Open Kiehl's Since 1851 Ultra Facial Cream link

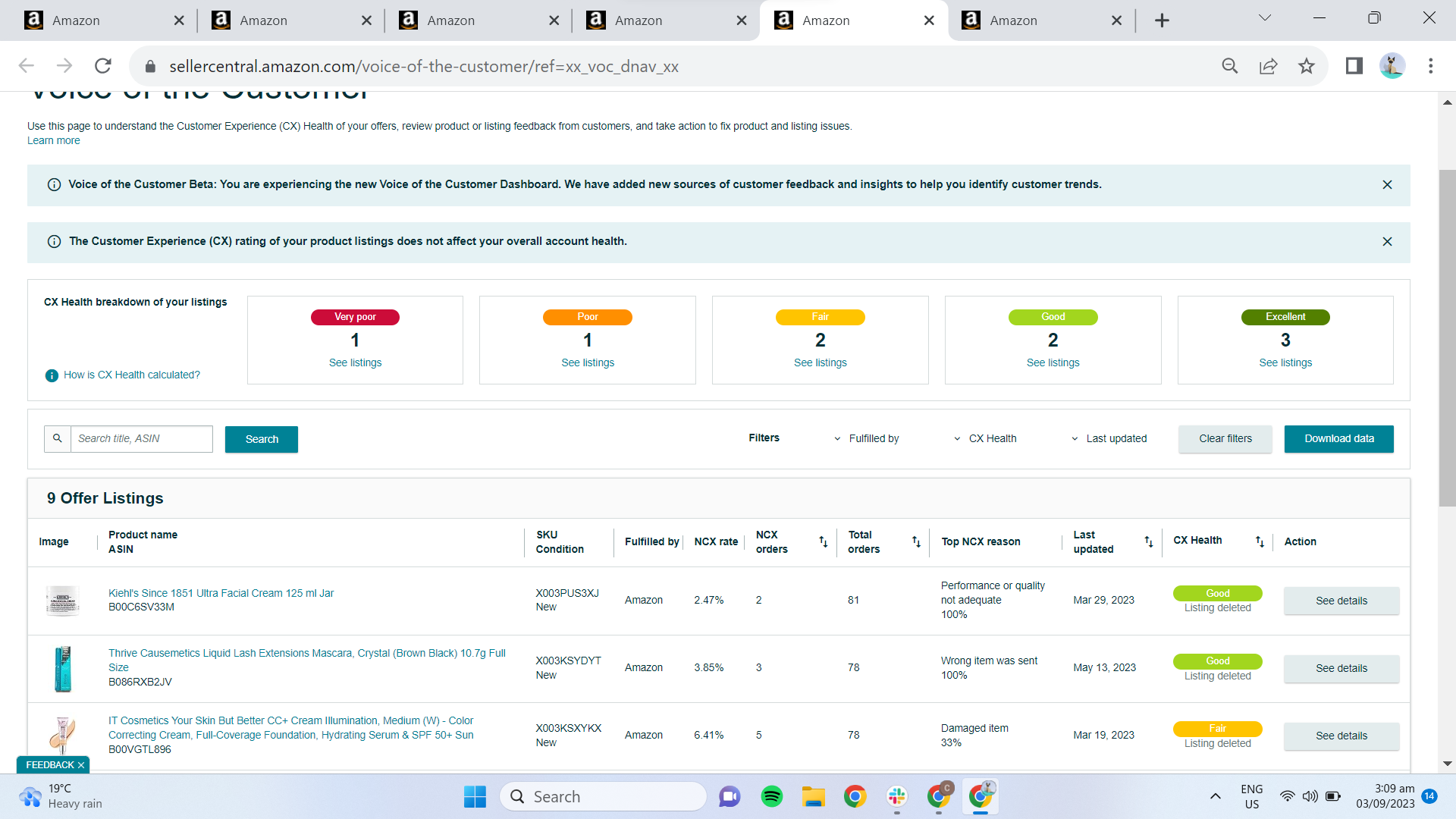[x=221, y=593]
